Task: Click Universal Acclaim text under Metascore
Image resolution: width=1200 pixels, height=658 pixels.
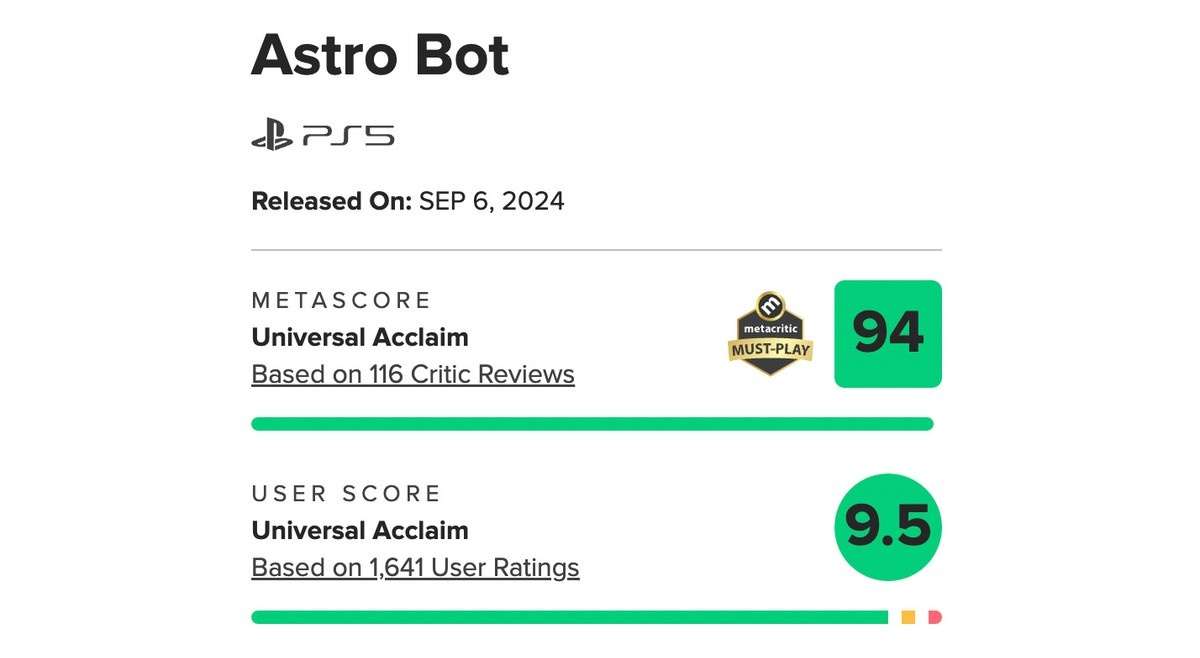Action: (x=360, y=337)
